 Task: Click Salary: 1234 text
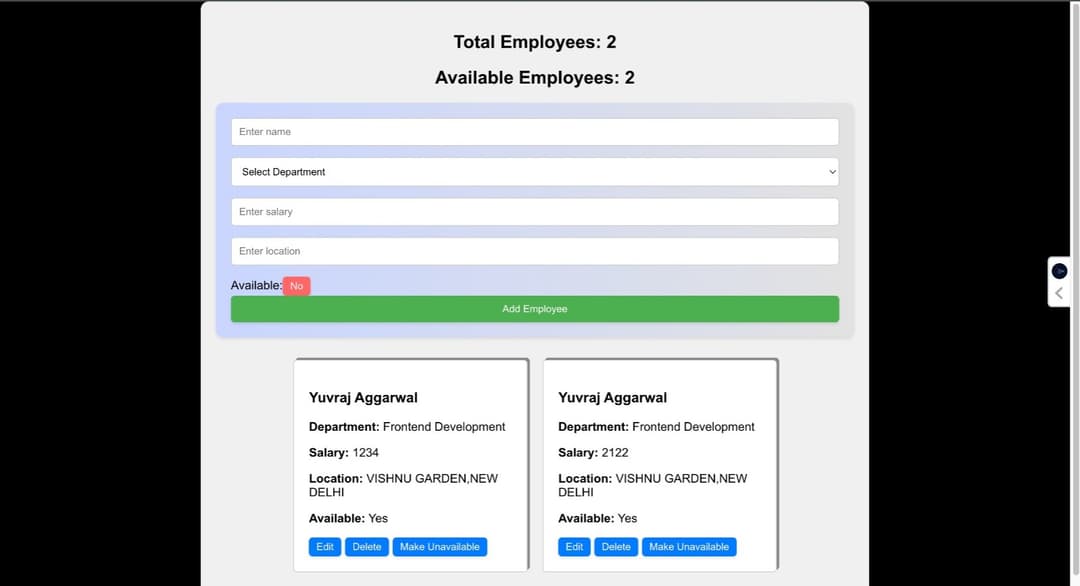[344, 452]
